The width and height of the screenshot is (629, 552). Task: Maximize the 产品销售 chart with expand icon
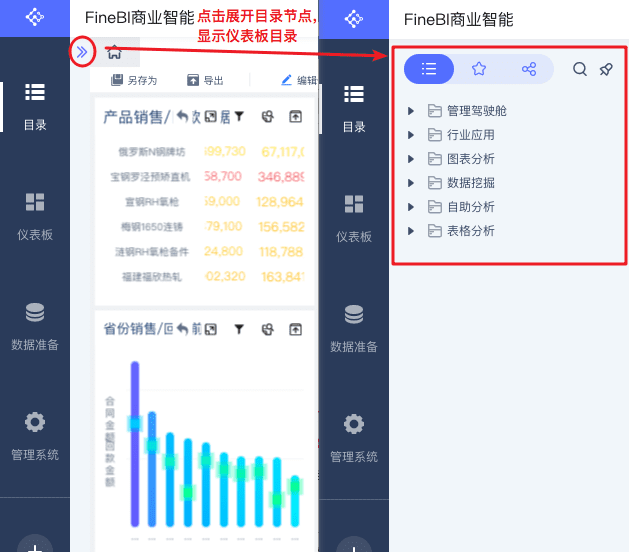(x=211, y=117)
